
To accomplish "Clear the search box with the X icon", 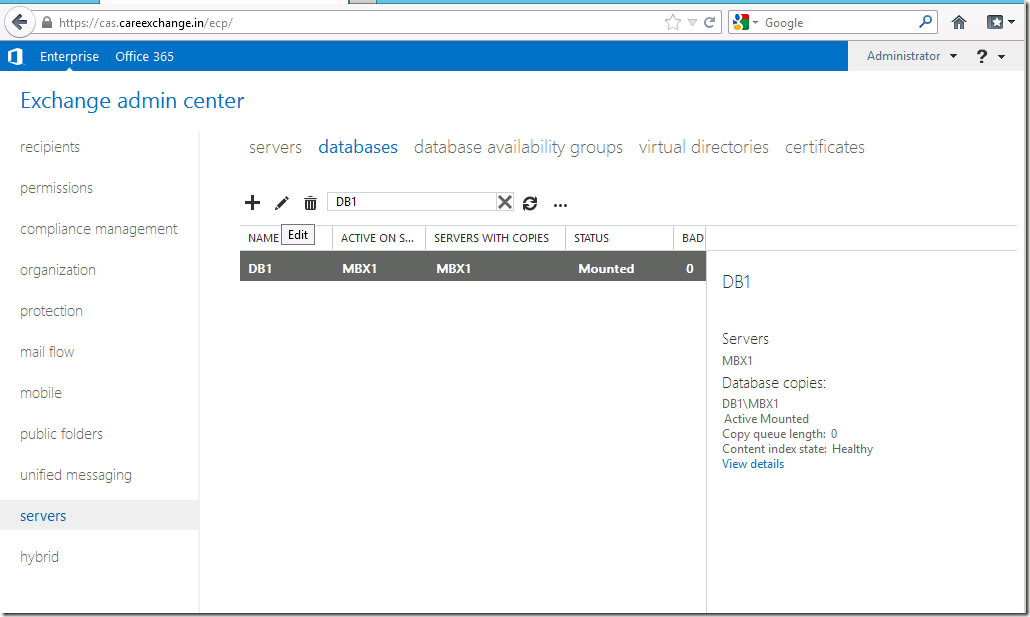I will 505,201.
